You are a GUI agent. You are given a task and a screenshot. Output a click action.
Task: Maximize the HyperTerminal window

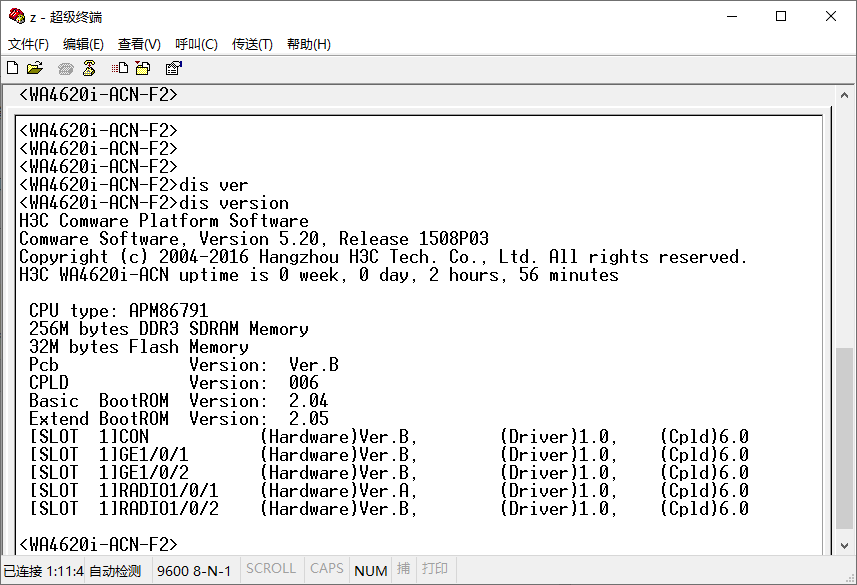(x=781, y=16)
